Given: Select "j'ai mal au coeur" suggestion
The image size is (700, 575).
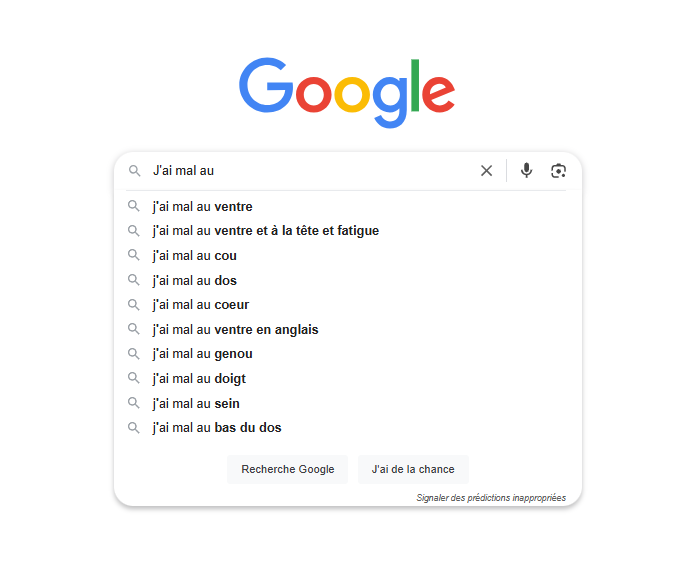Looking at the screenshot, I should point(201,305).
